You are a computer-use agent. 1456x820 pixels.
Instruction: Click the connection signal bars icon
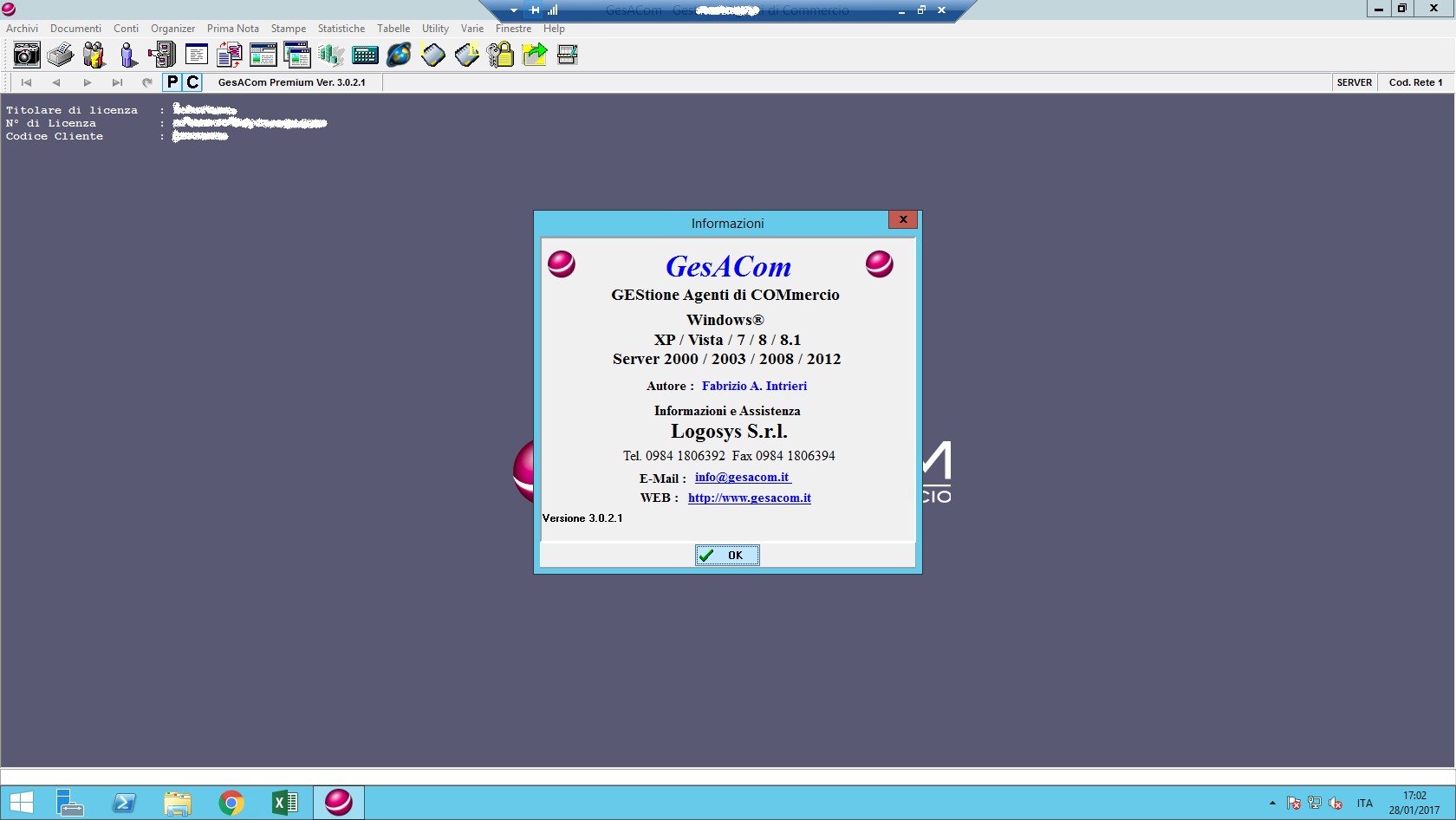coord(552,10)
